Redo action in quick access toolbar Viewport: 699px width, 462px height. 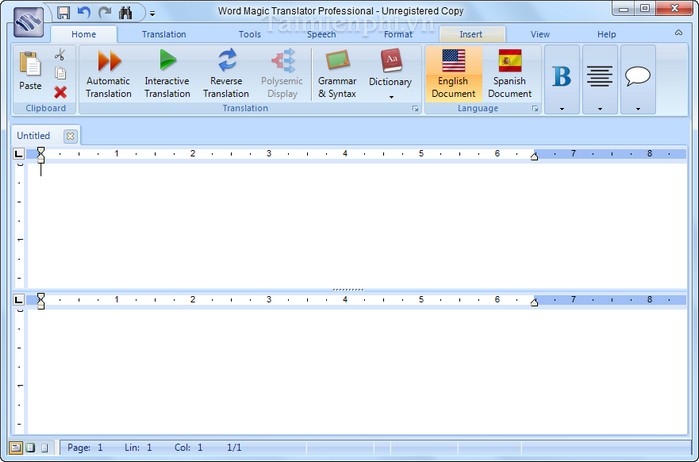point(105,12)
